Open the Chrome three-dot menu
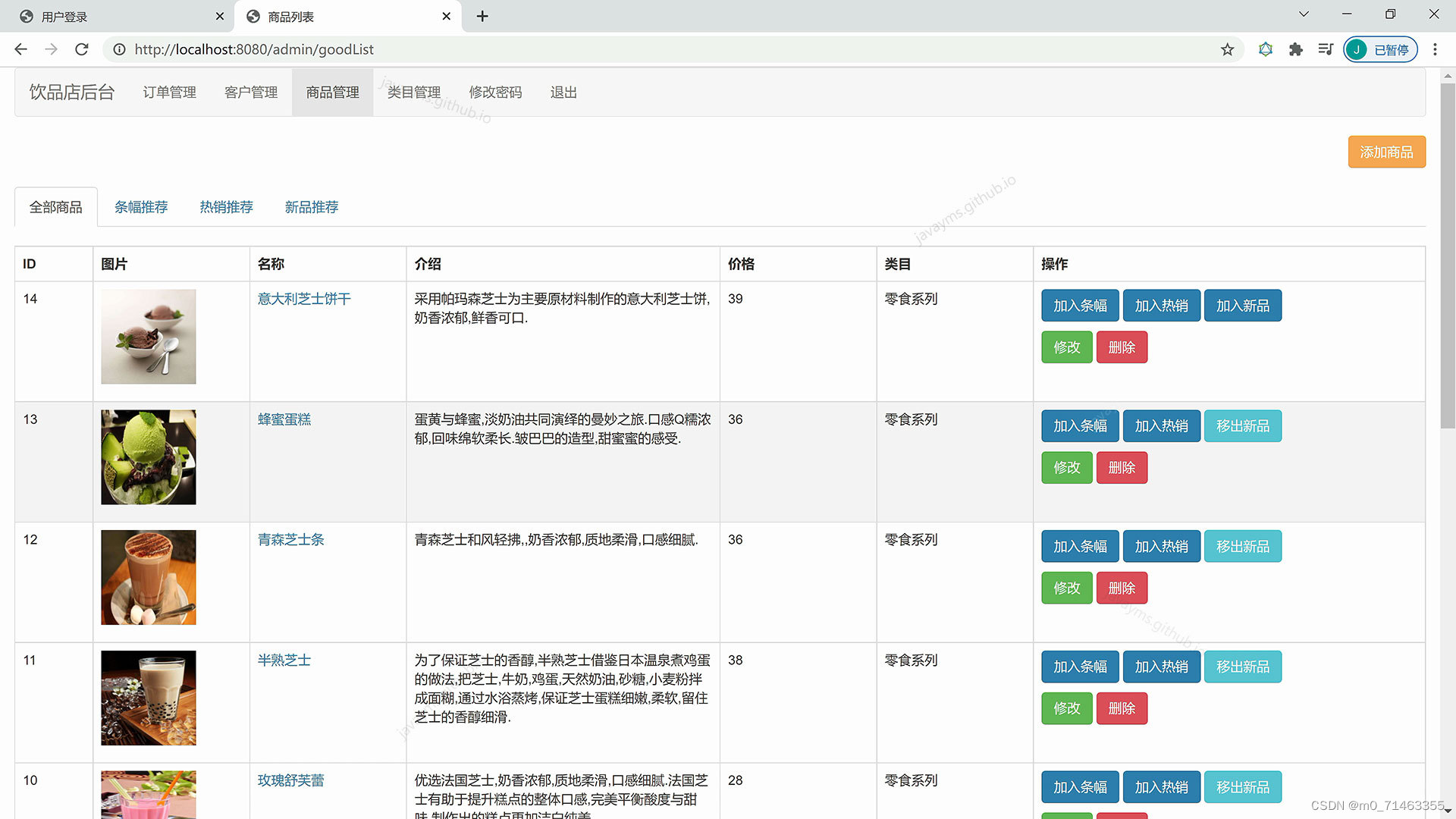The image size is (1456, 819). 1435,49
